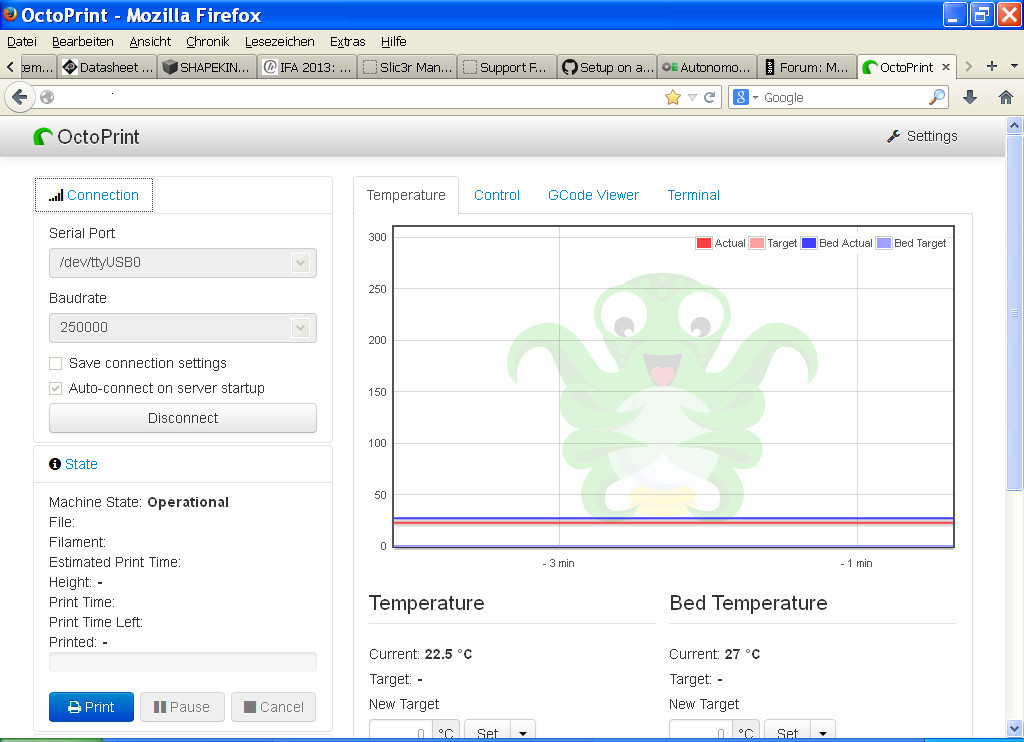Toggle Auto-connect on server startup checkbox
Screen dimensions: 1024x742
(56, 388)
